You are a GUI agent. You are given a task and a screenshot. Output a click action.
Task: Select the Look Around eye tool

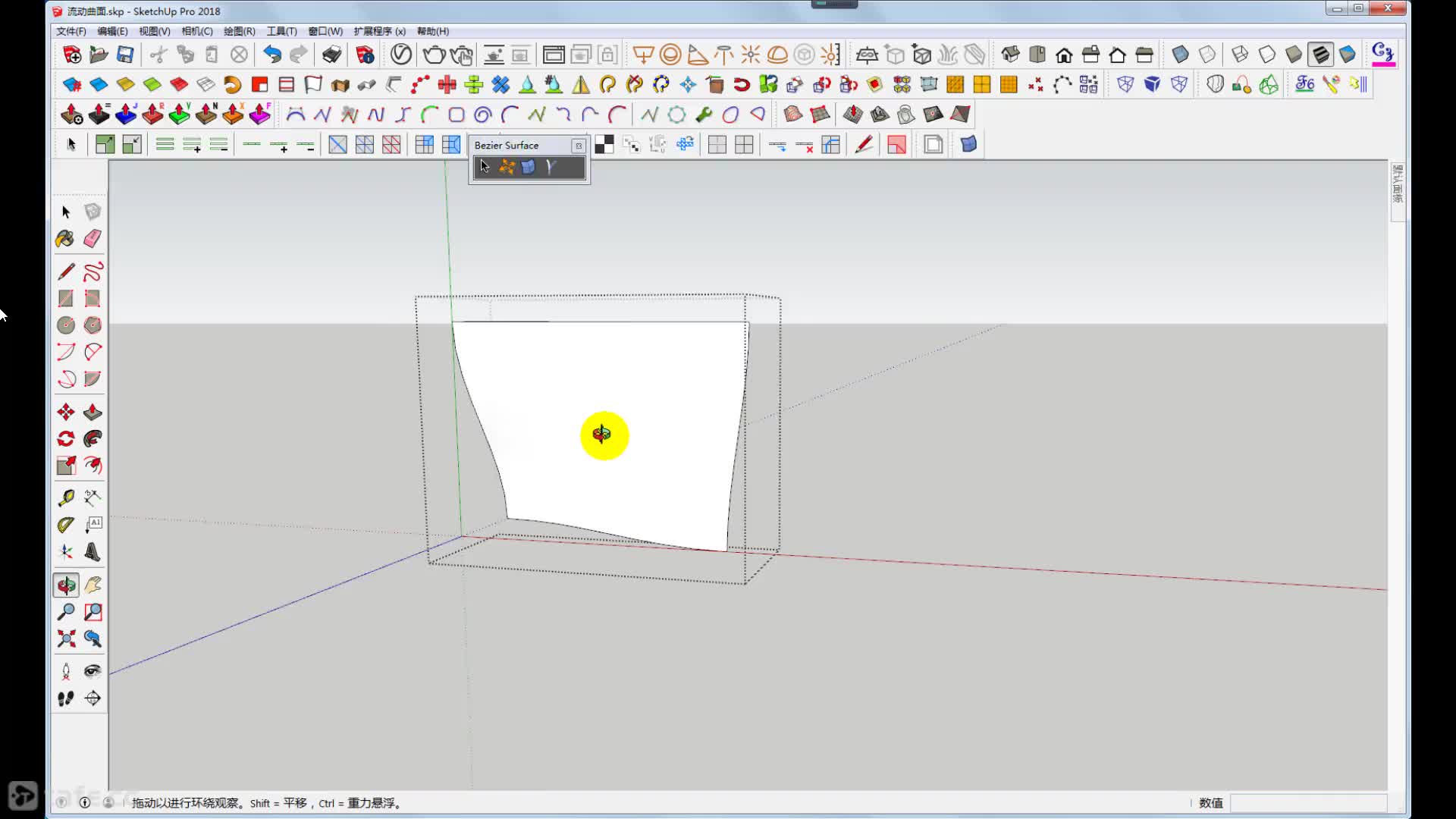pyautogui.click(x=93, y=671)
